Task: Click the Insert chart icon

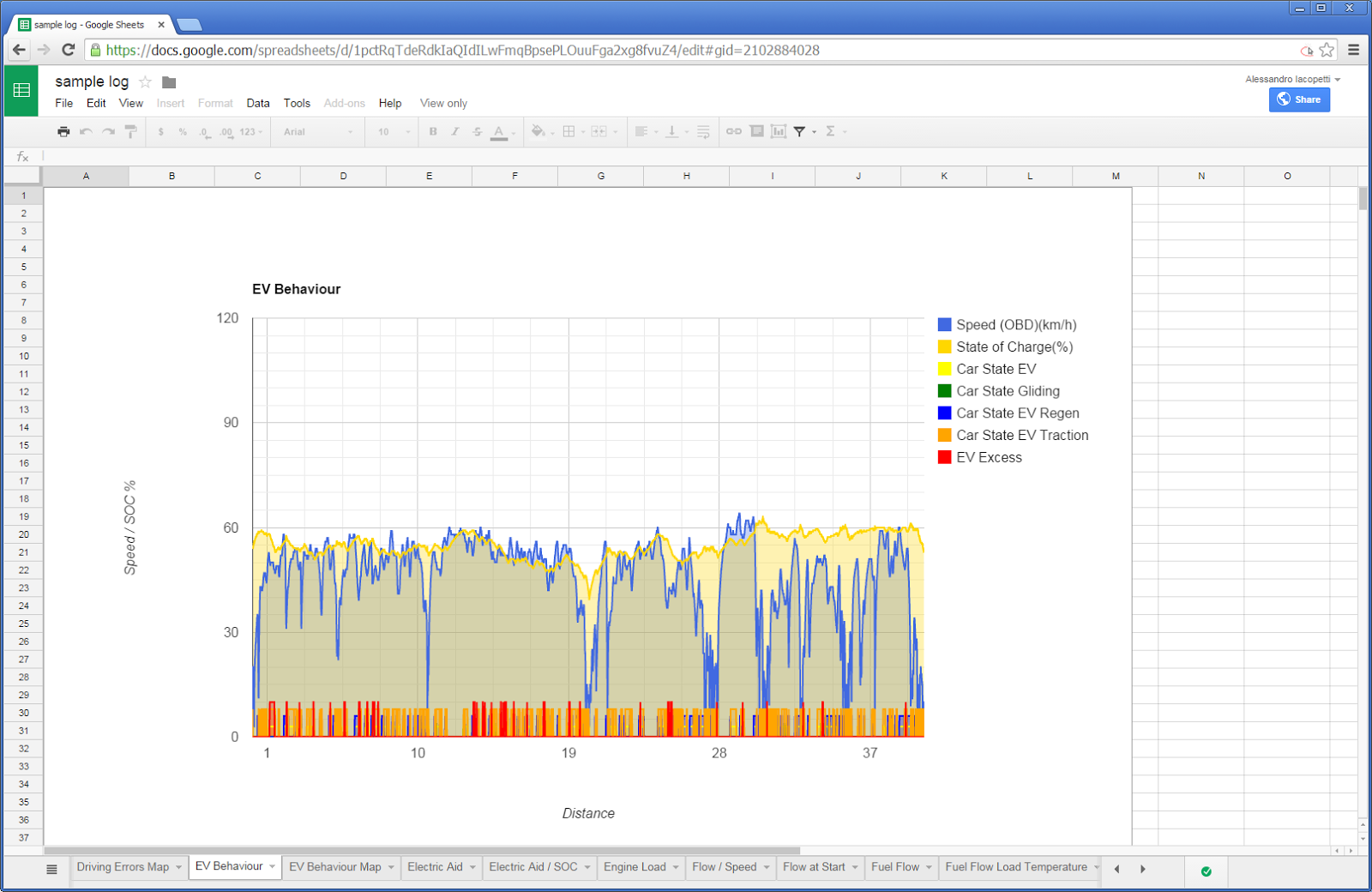Action: [x=779, y=131]
